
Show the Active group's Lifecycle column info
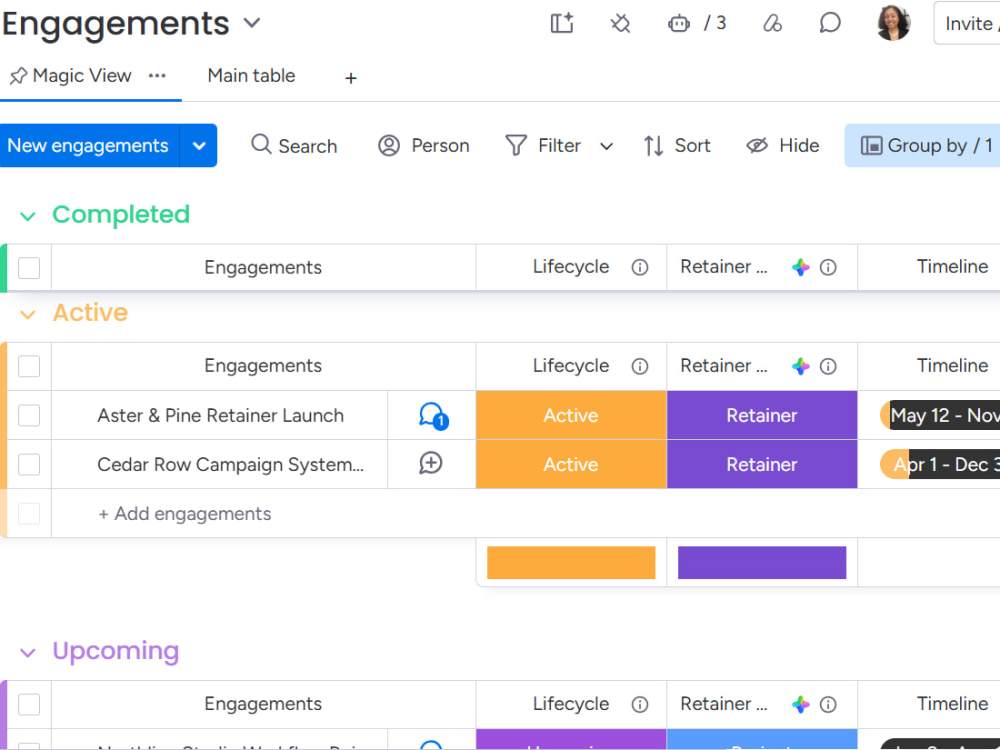click(x=640, y=366)
